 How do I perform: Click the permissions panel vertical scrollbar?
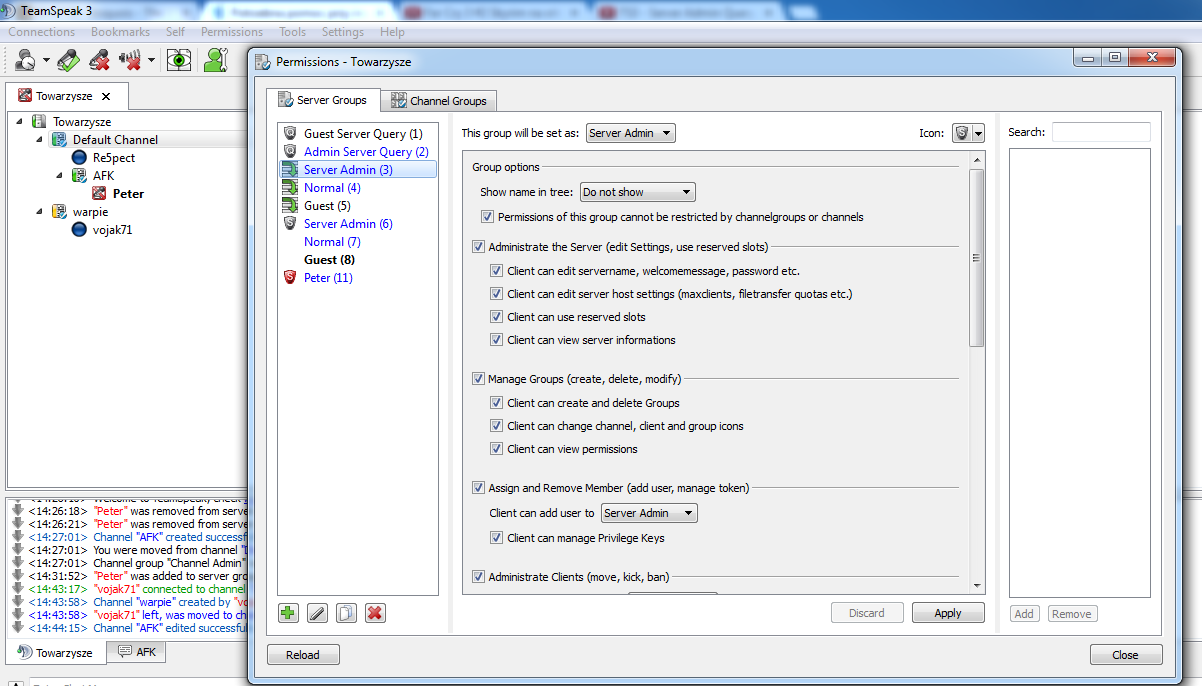tap(977, 258)
